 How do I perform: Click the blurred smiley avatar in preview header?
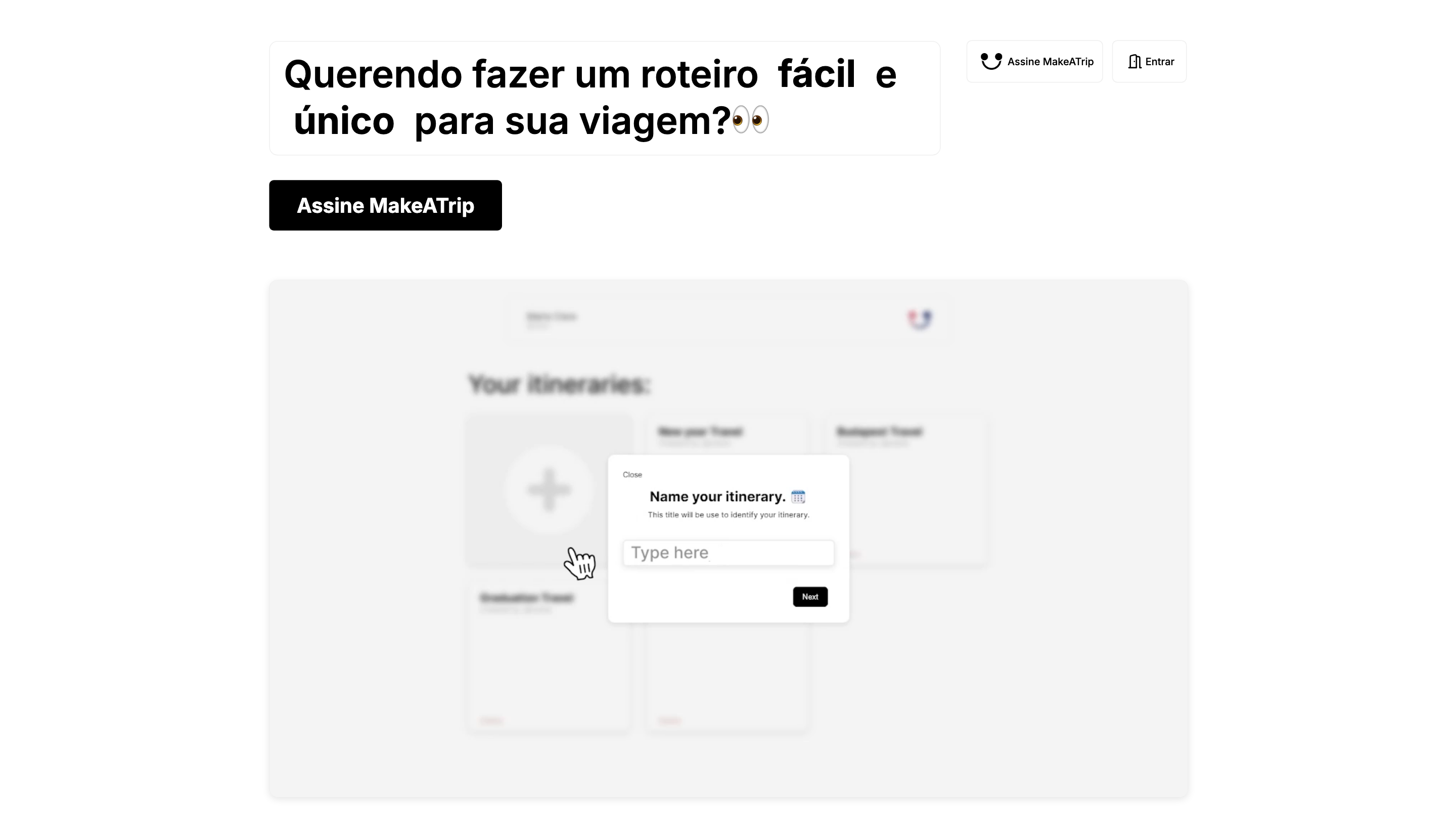pyautogui.click(x=920, y=320)
